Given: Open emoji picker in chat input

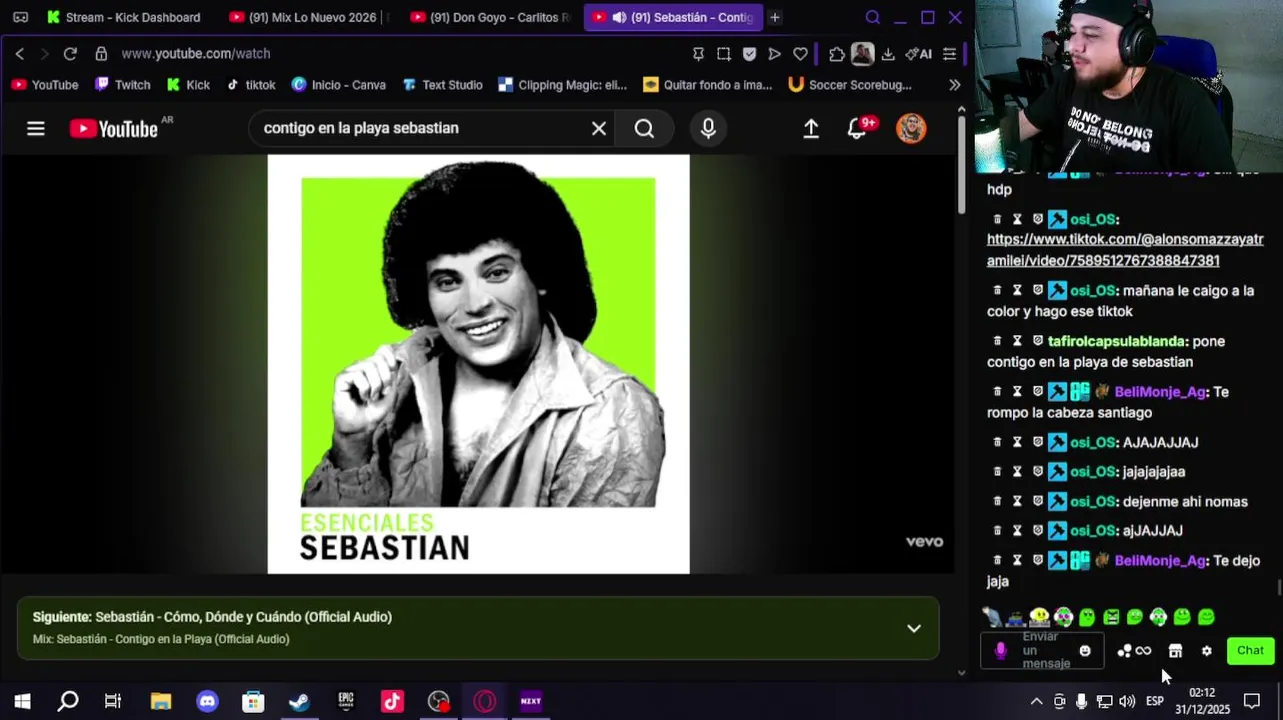Looking at the screenshot, I should click(1085, 651).
